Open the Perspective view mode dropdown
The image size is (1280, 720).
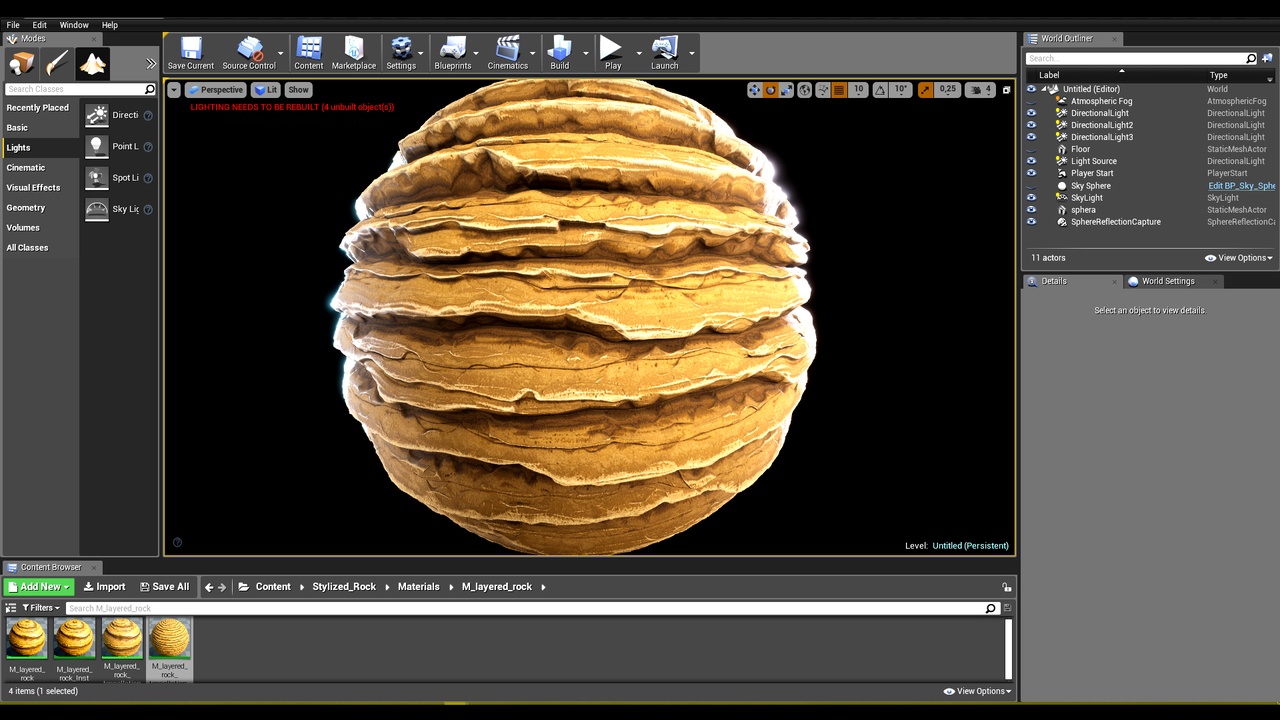click(216, 90)
